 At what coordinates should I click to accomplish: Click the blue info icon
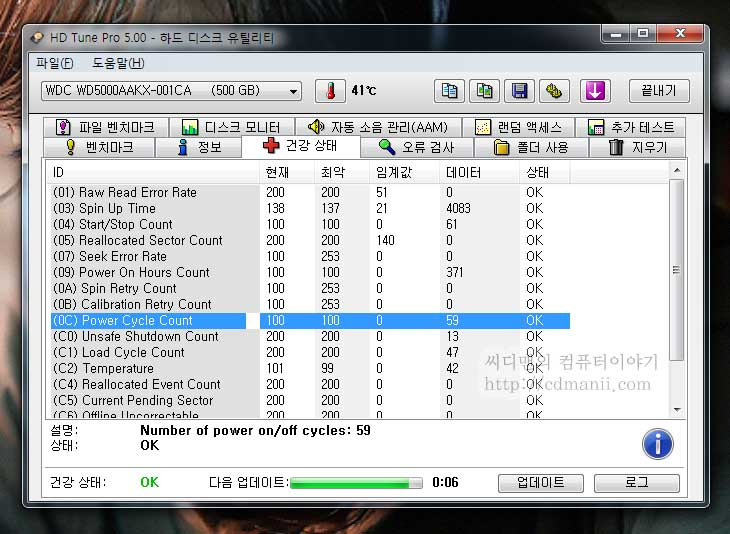pyautogui.click(x=657, y=444)
